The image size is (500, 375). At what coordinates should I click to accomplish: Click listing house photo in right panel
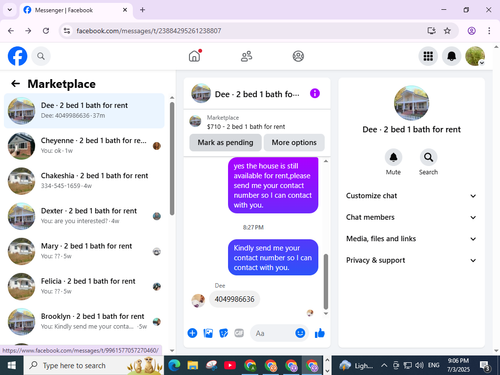(411, 103)
